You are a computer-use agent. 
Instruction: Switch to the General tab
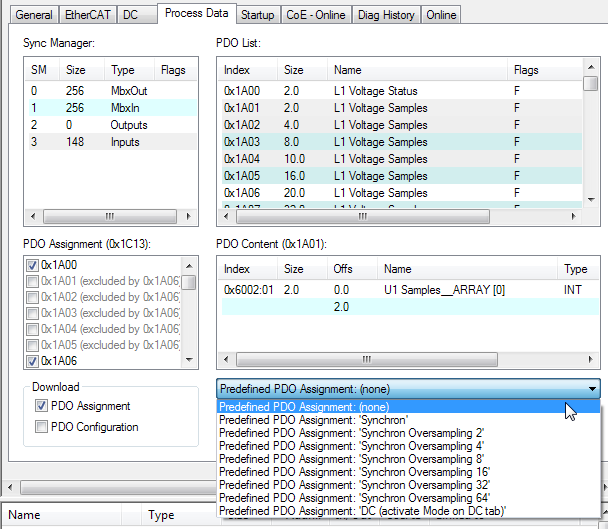34,15
